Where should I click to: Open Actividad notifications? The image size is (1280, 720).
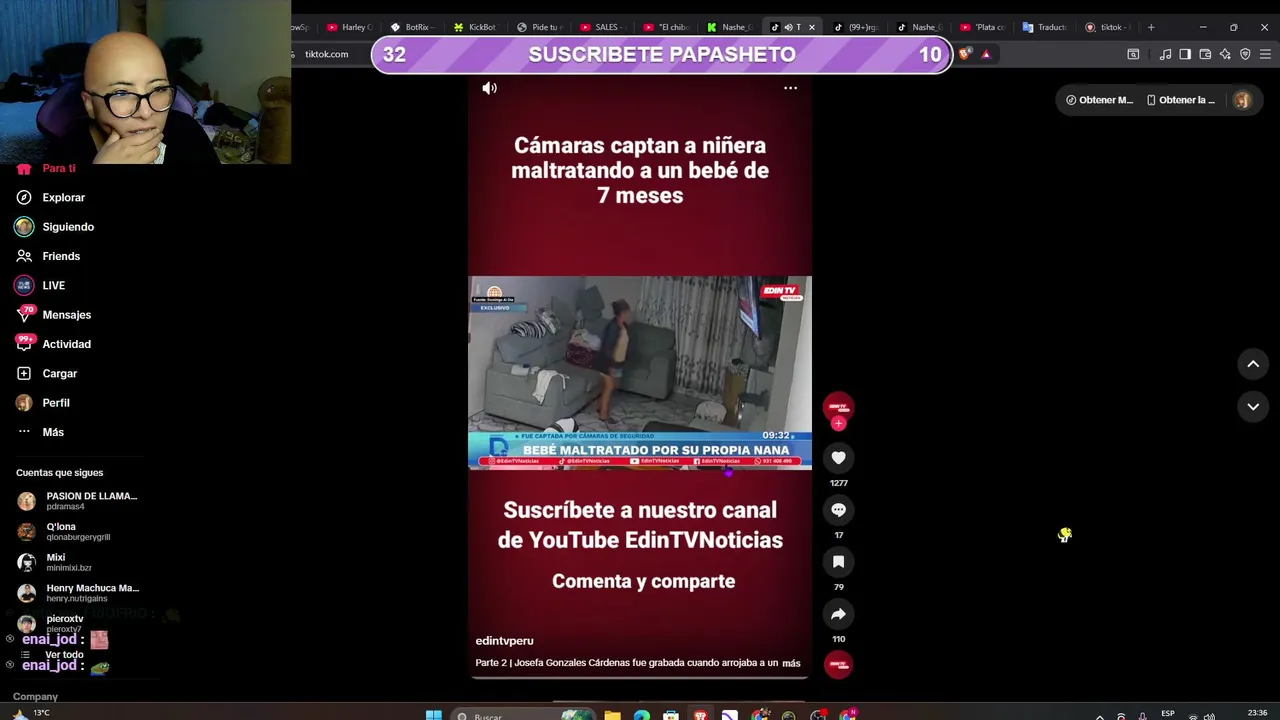66,344
